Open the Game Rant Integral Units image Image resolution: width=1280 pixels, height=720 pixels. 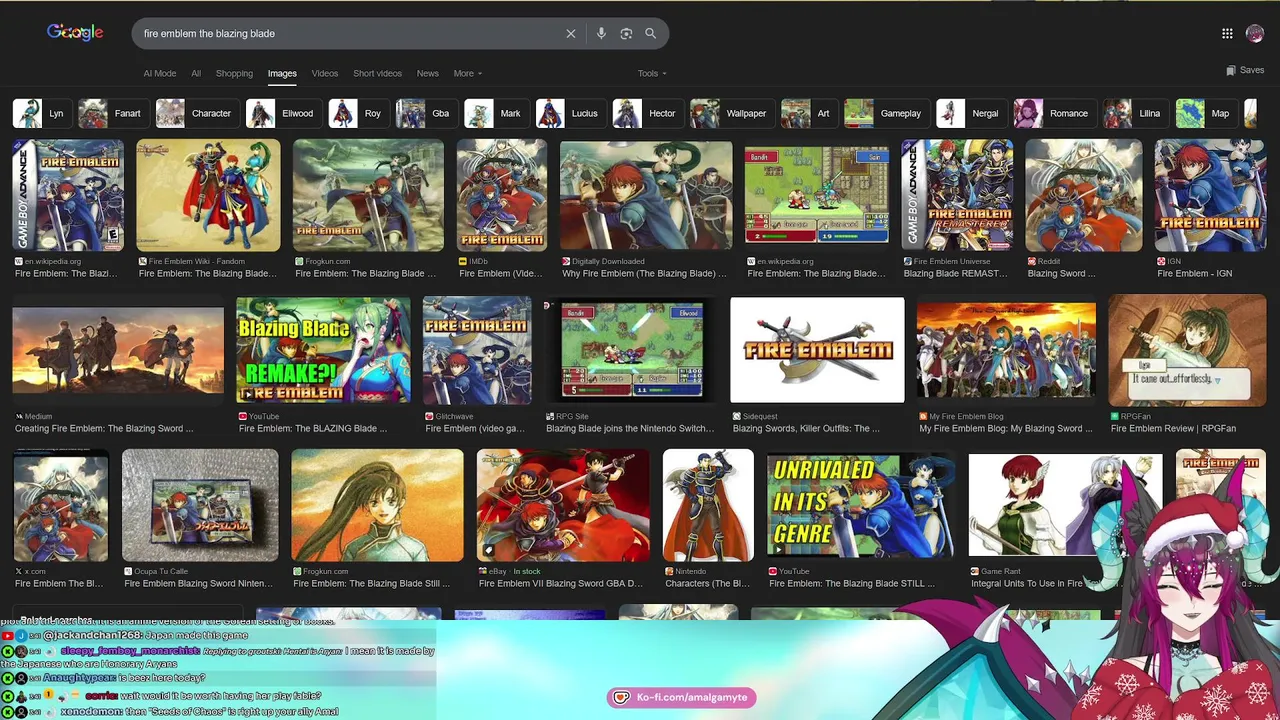(1065, 505)
